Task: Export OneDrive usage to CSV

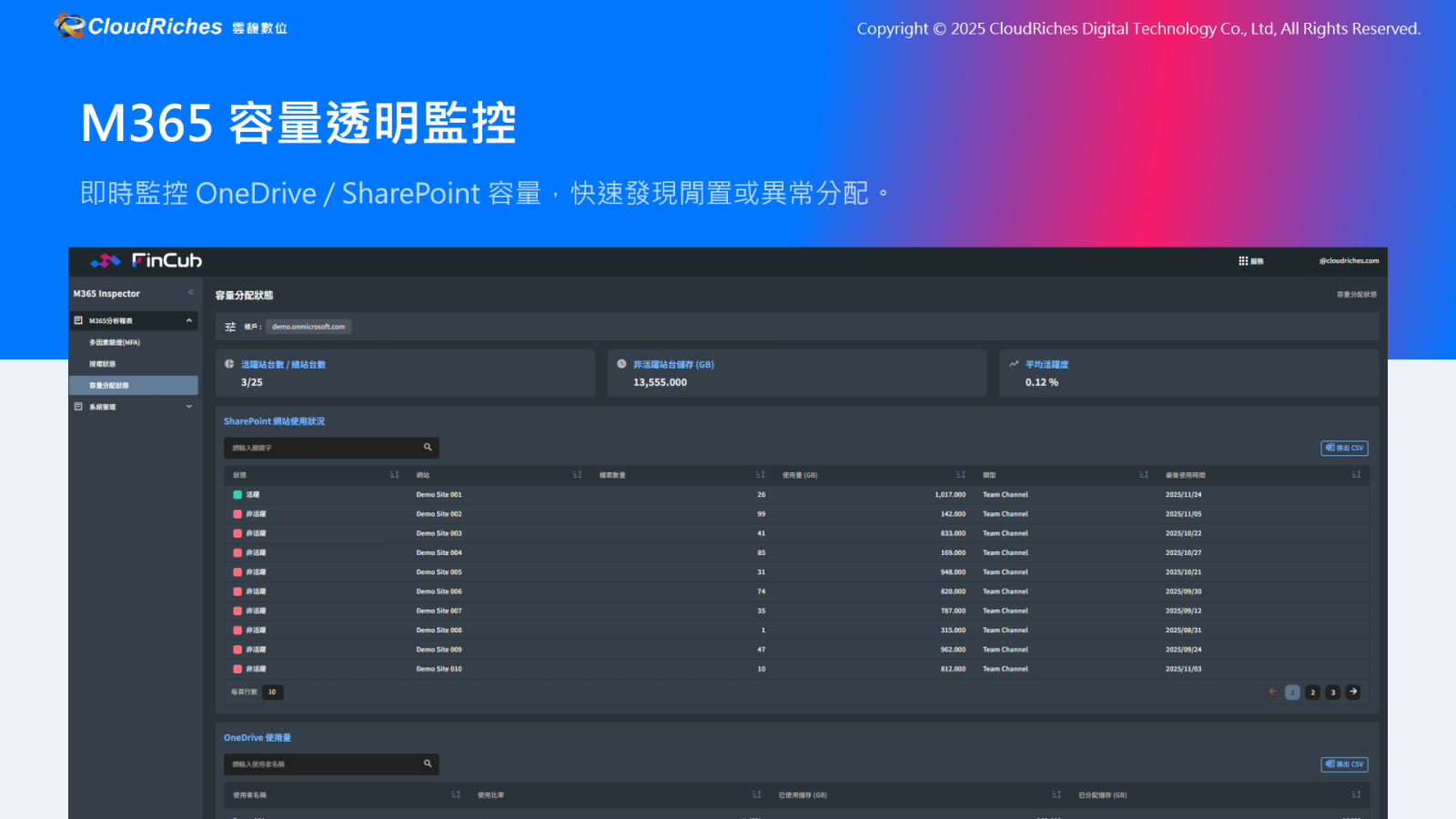Action: (1344, 764)
